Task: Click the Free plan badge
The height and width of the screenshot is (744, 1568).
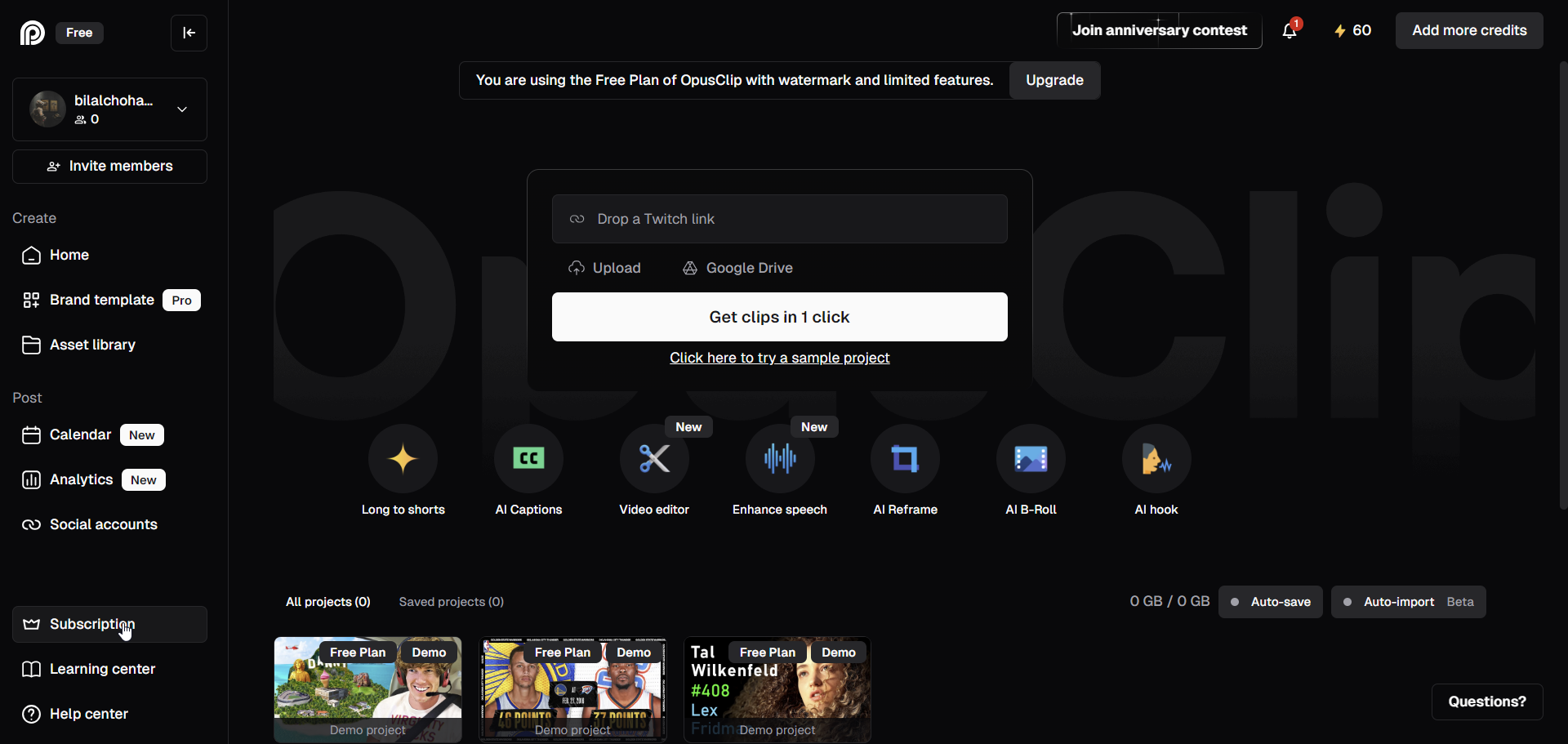Action: 79,33
